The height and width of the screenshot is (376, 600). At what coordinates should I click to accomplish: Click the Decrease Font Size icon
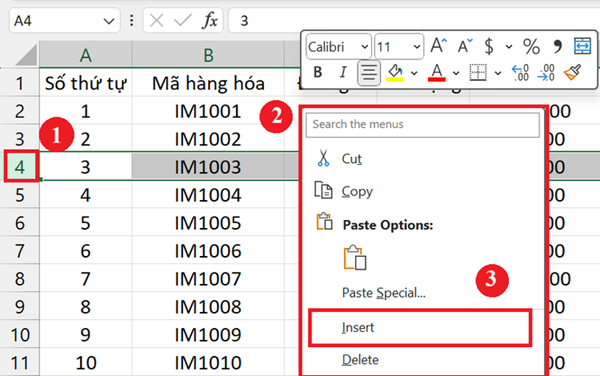click(x=465, y=46)
